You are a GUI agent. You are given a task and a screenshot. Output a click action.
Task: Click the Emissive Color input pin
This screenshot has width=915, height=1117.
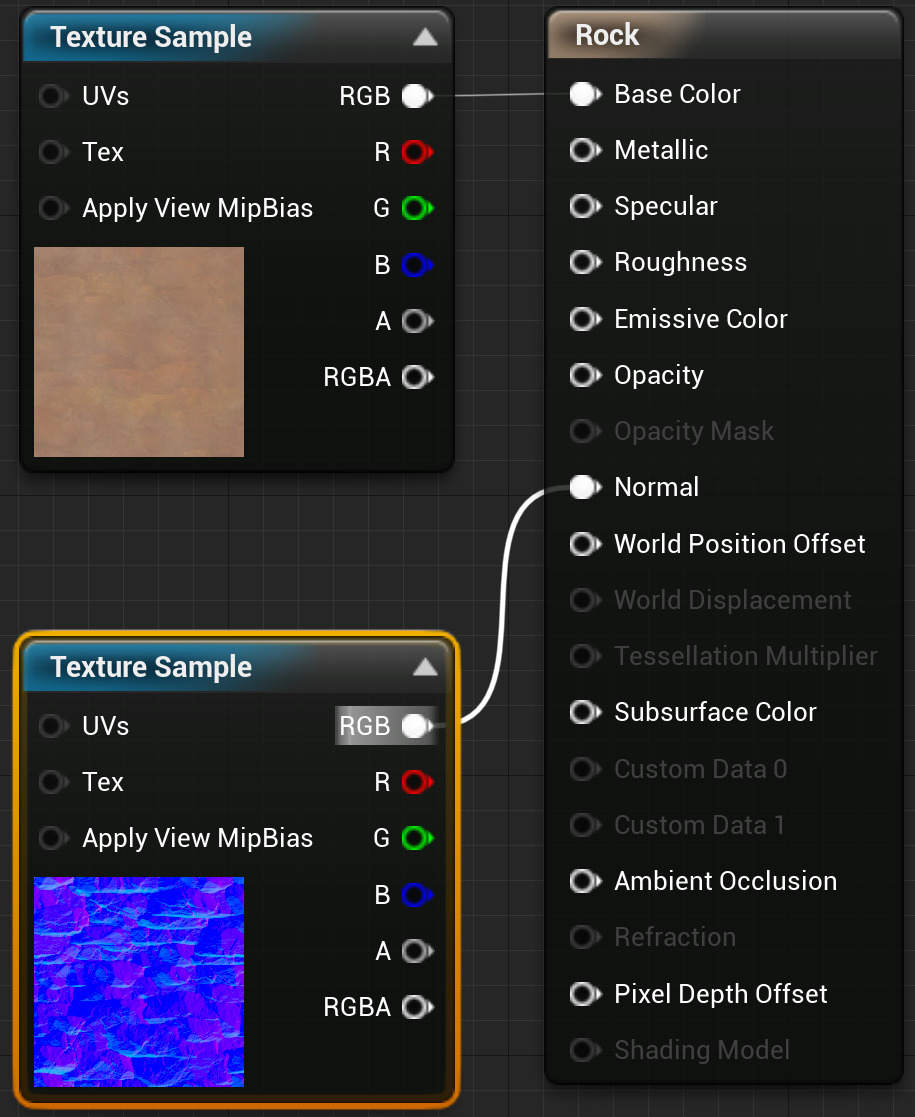(x=583, y=319)
